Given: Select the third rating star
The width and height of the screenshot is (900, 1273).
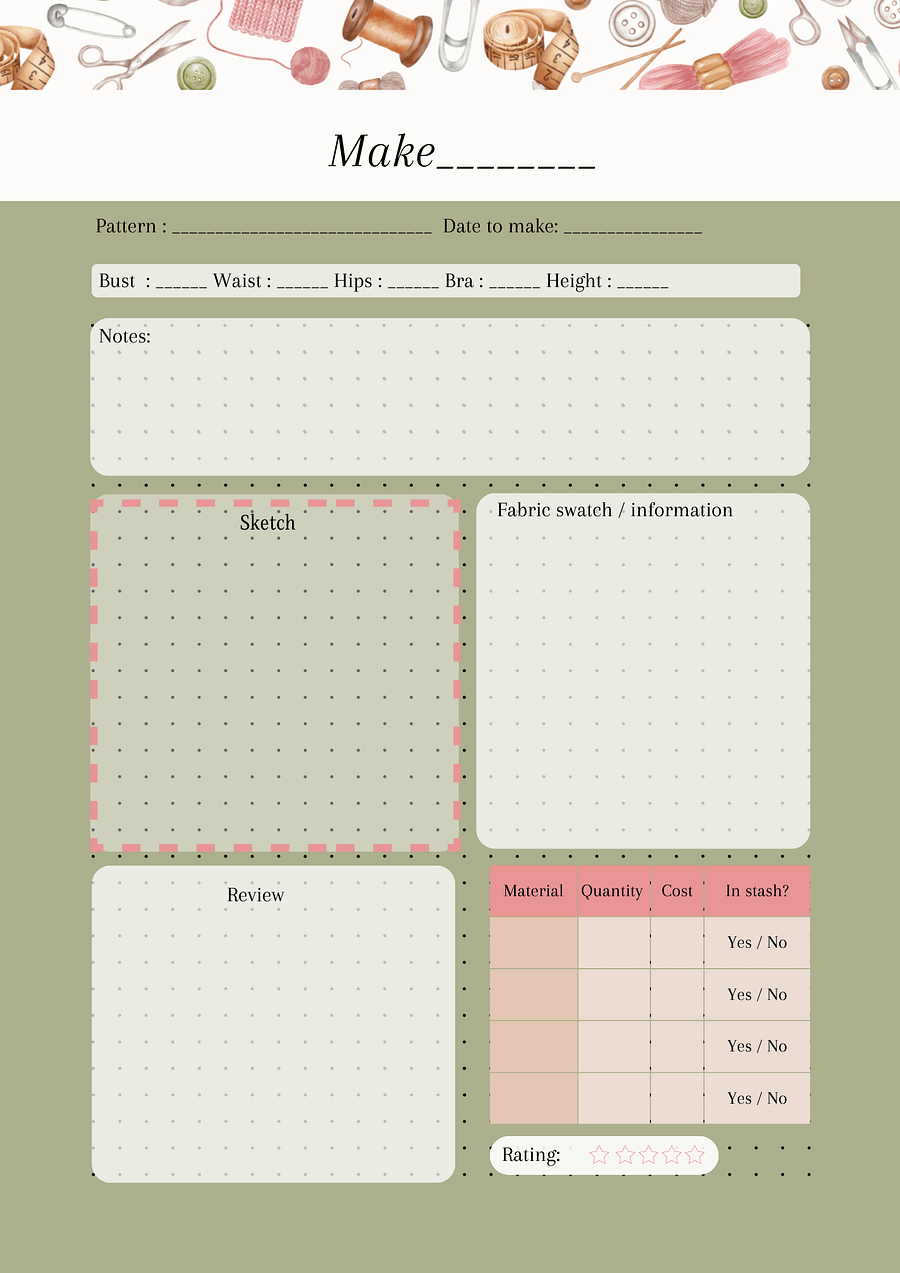Looking at the screenshot, I should pyautogui.click(x=648, y=1155).
